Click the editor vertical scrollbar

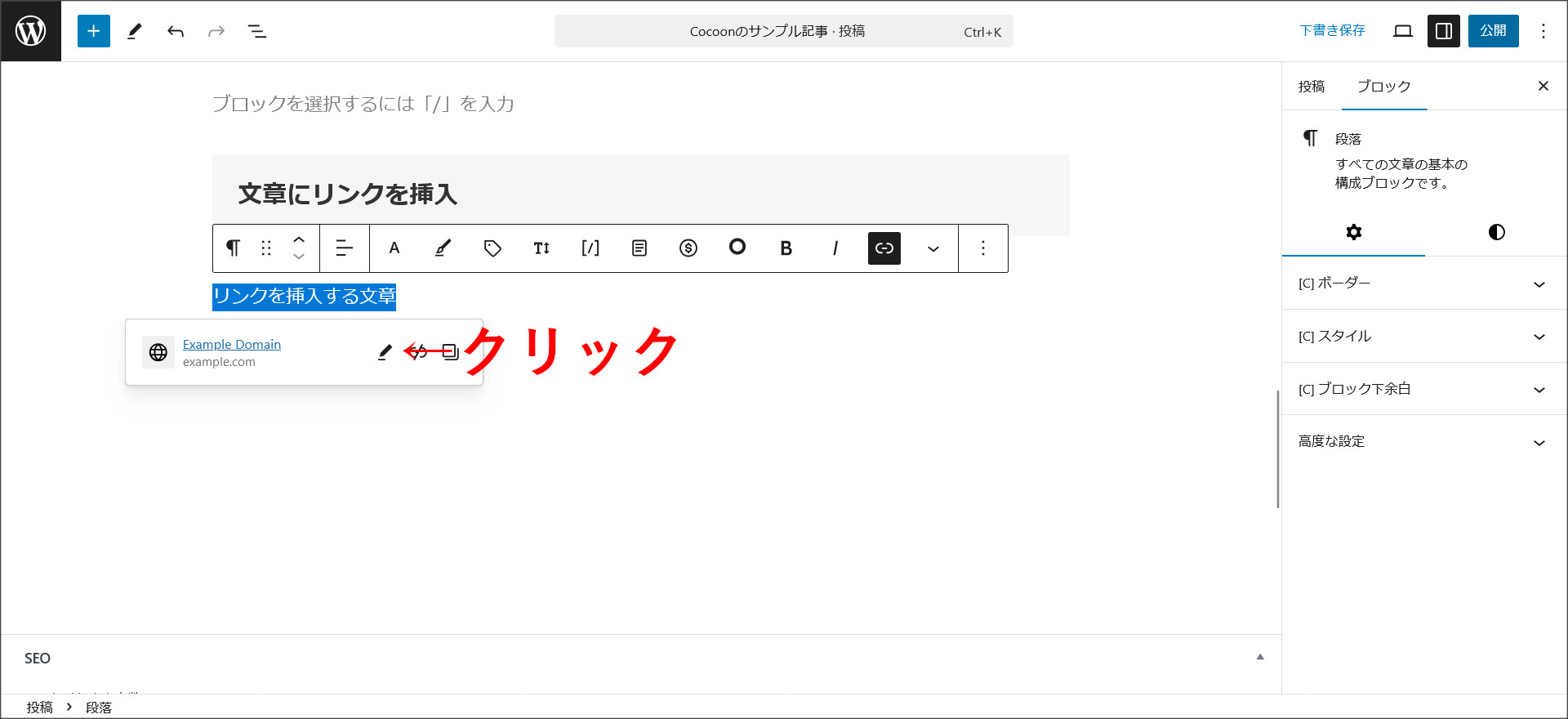(1278, 449)
